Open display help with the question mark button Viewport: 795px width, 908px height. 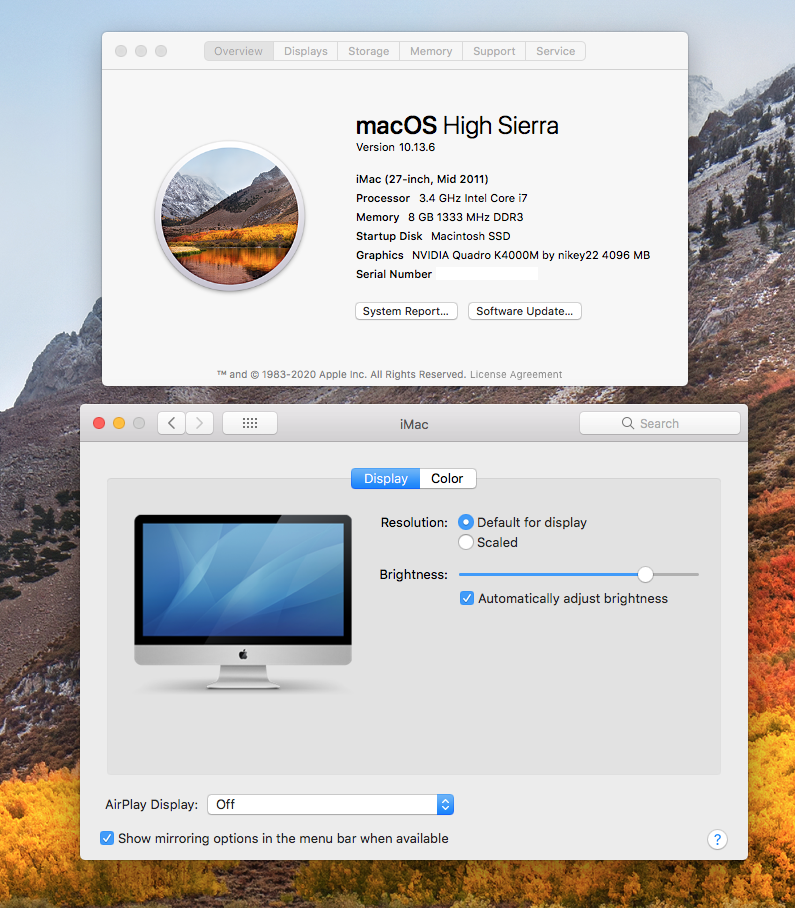coord(717,839)
